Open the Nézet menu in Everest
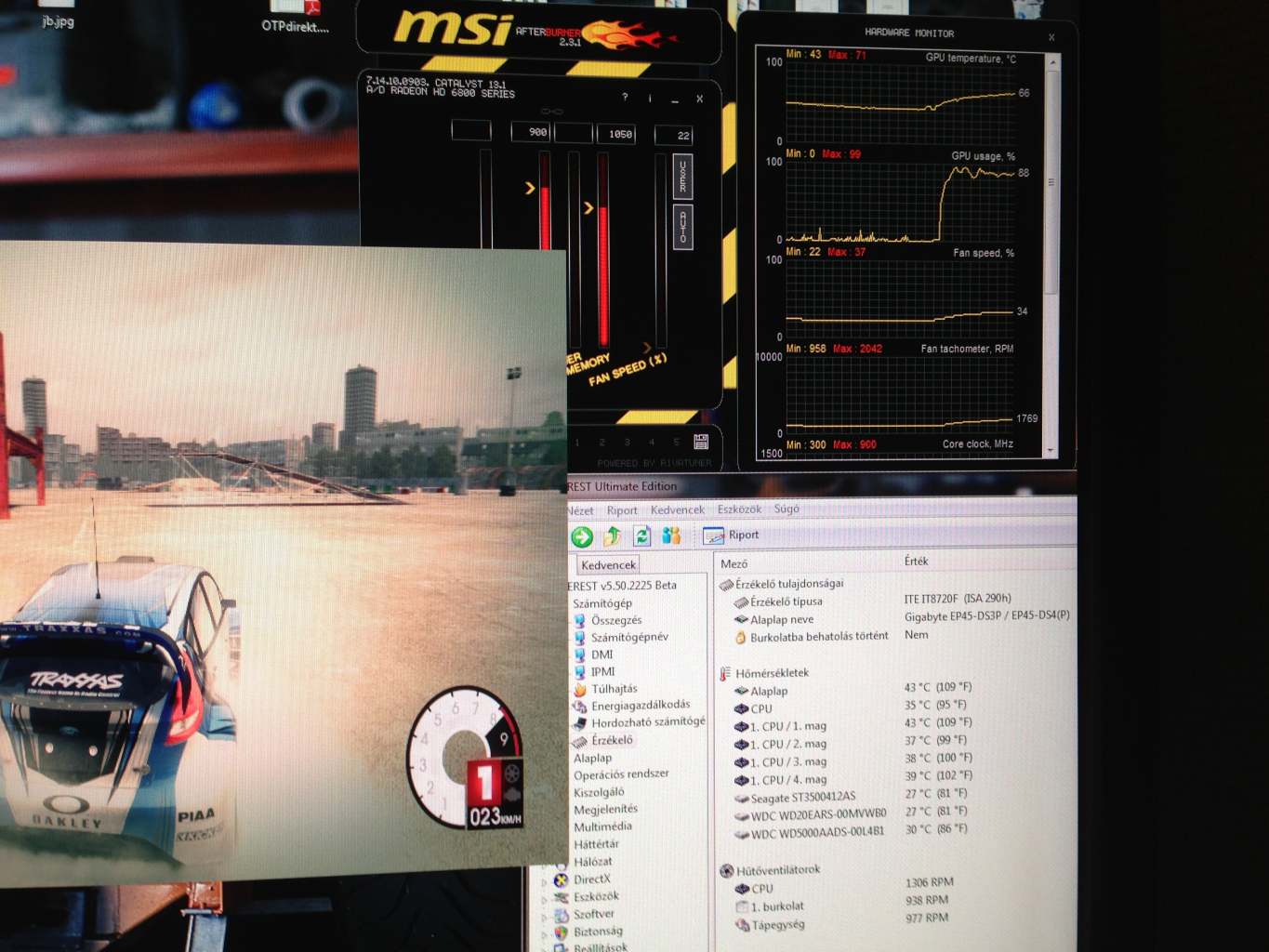This screenshot has height=952, width=1269. pyautogui.click(x=580, y=510)
